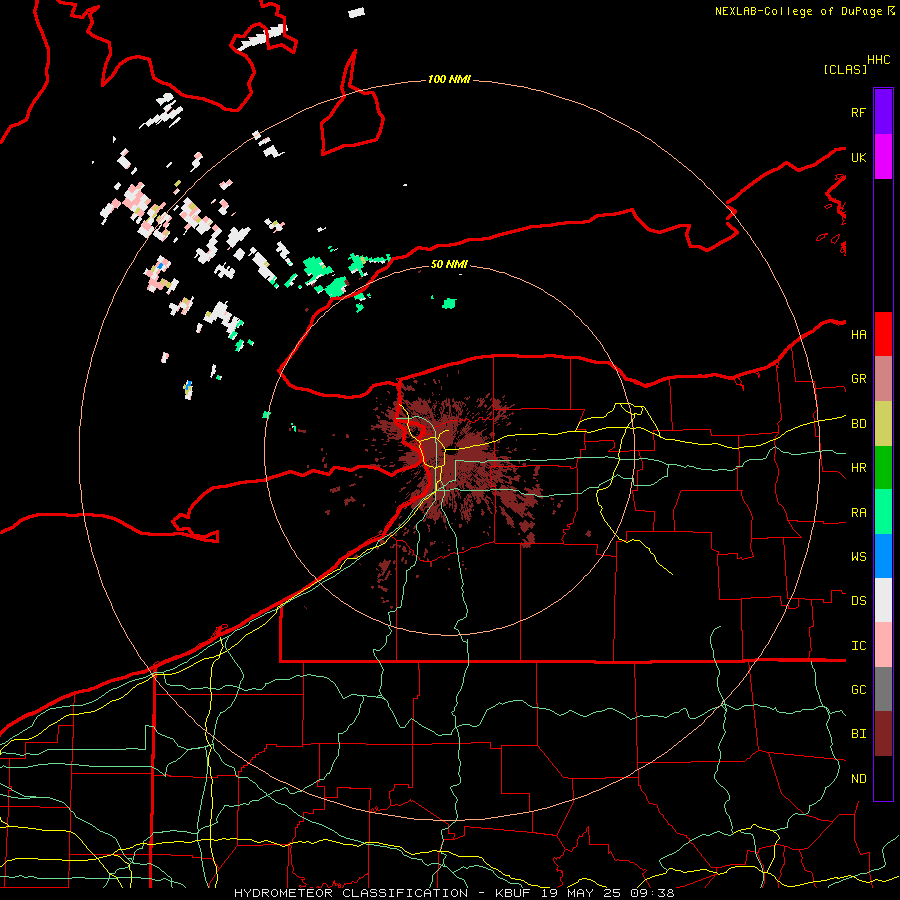Click the DS legend label
This screenshot has width=900, height=900.
tap(858, 601)
